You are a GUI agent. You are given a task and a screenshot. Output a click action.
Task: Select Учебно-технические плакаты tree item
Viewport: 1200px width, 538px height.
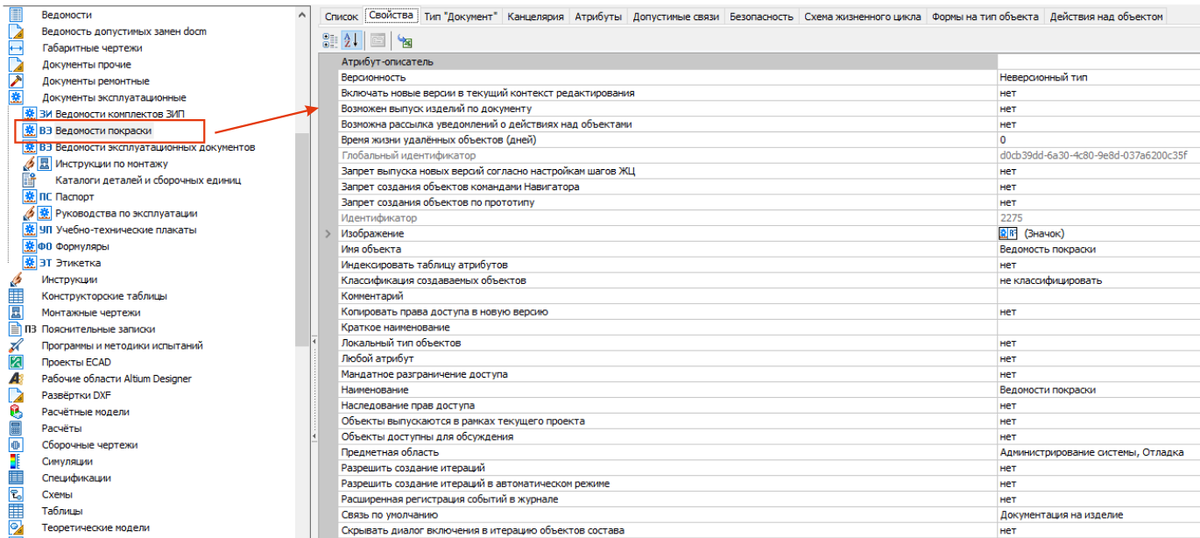pos(126,230)
